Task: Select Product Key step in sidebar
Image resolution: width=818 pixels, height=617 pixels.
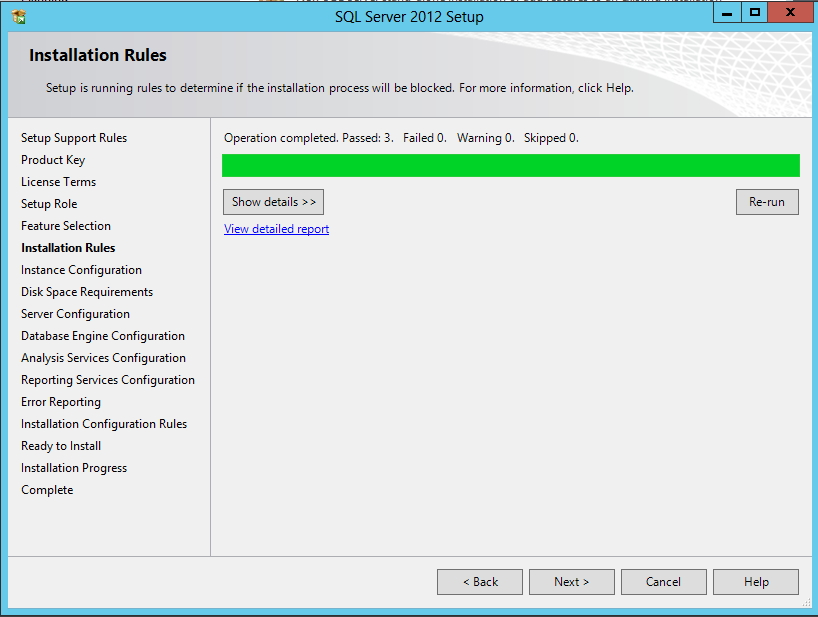Action: [53, 160]
